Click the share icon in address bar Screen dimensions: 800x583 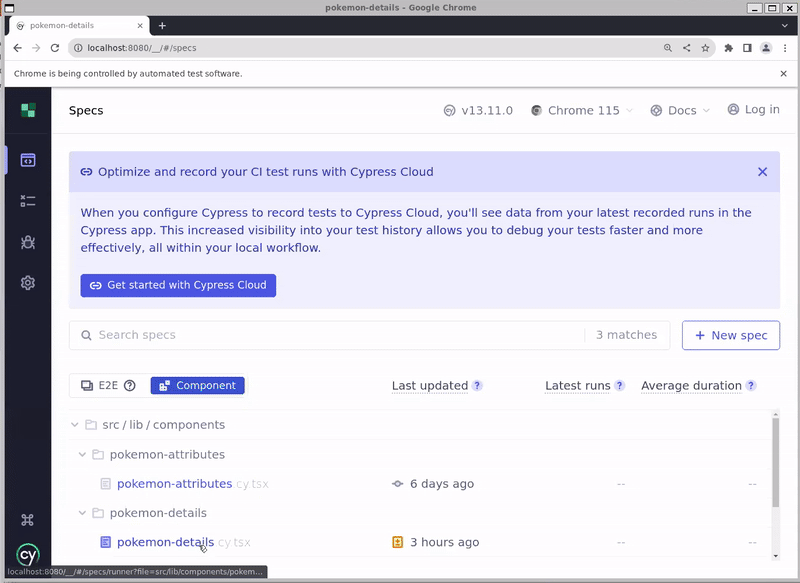[686, 48]
